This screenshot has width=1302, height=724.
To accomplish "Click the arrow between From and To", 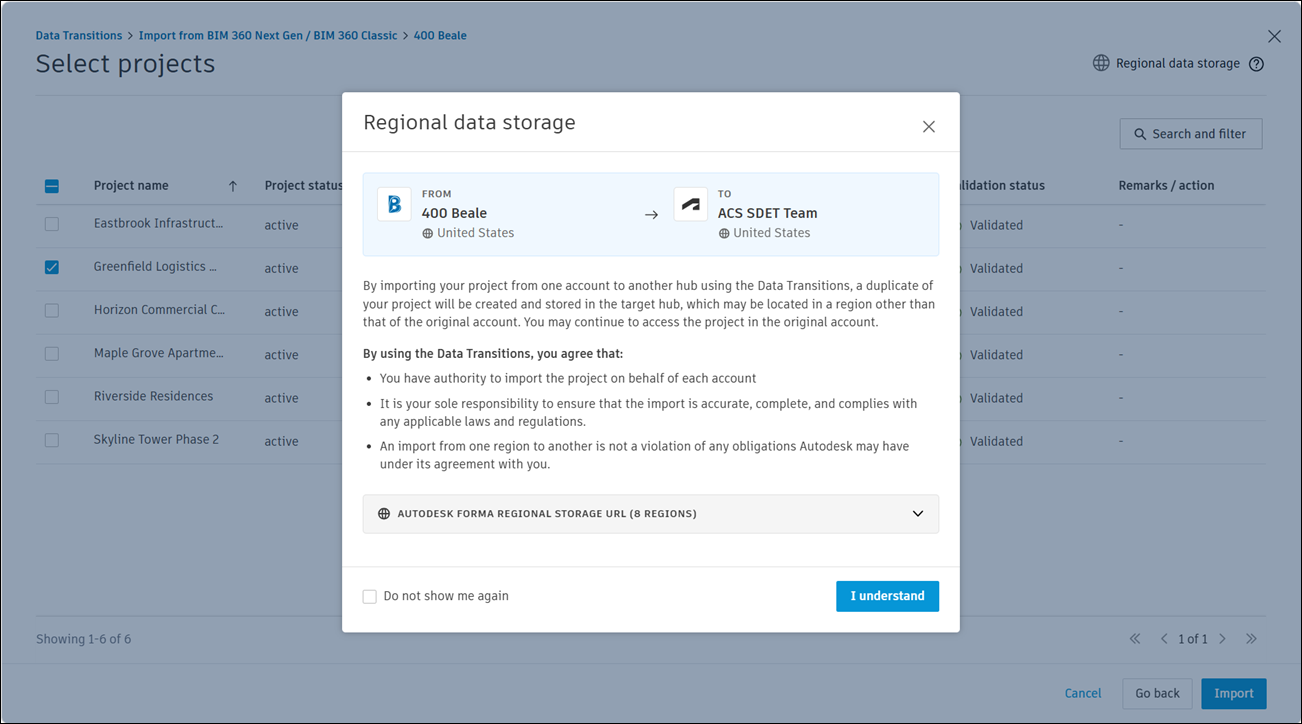I will tap(651, 214).
